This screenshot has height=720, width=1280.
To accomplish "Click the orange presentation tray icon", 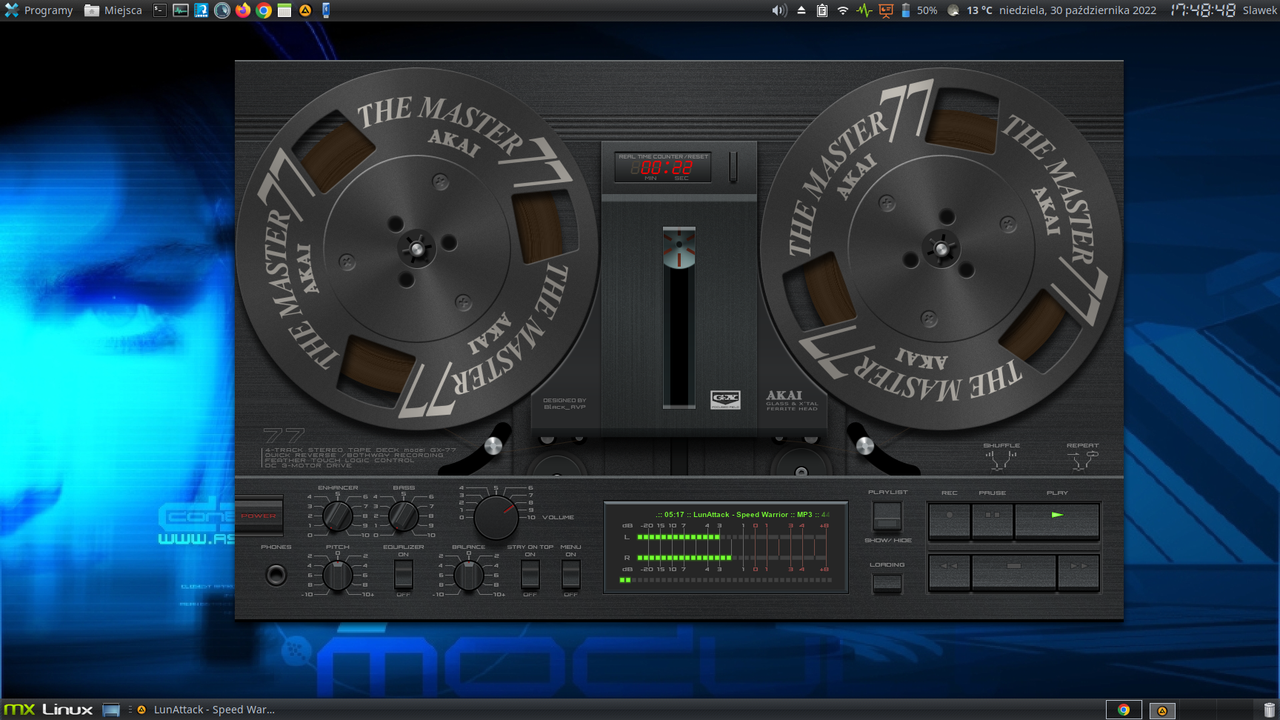I will [x=885, y=10].
